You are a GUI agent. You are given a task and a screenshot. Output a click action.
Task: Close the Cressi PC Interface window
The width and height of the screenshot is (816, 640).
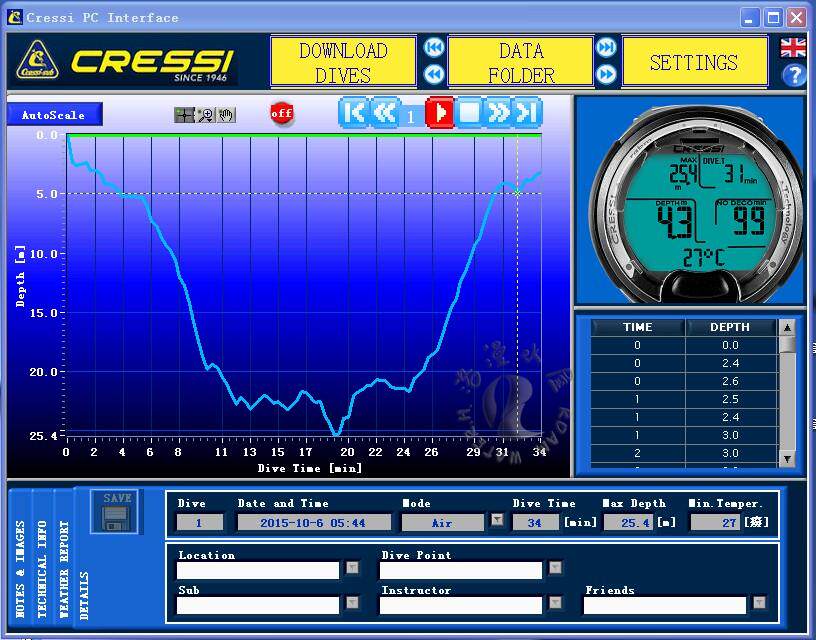(796, 18)
